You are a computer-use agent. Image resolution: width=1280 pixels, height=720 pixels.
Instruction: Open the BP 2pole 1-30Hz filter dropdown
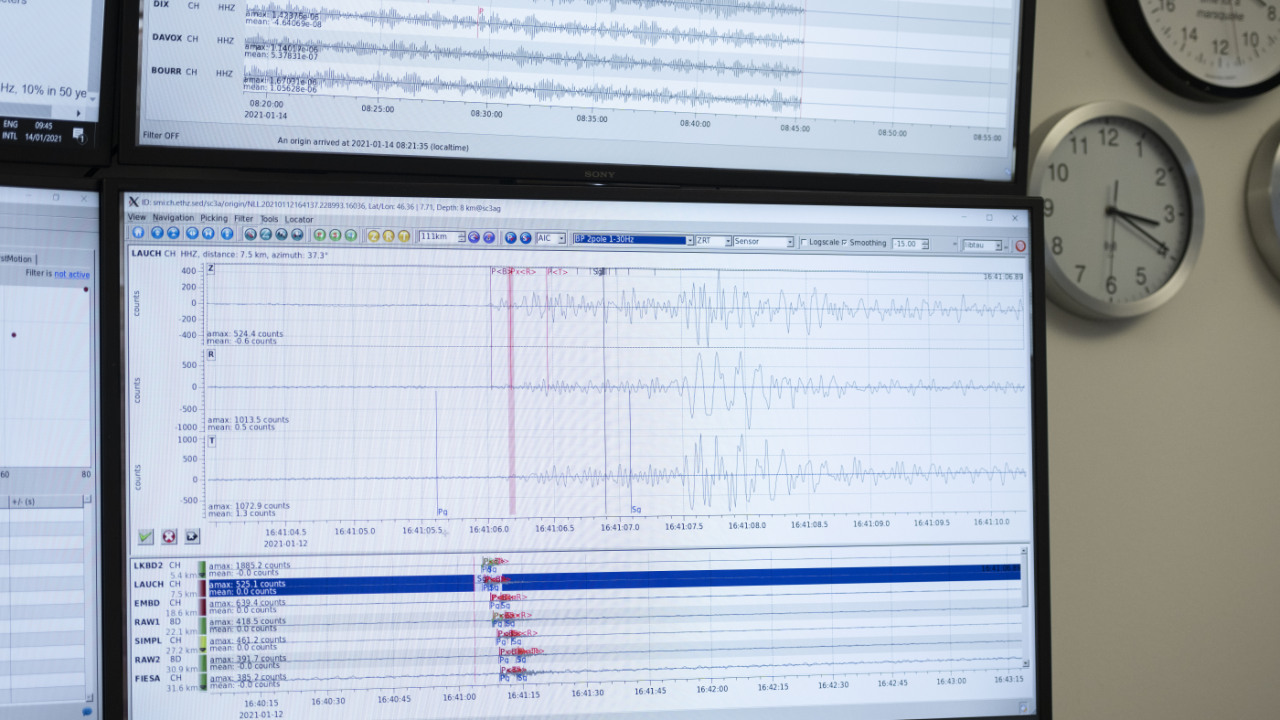coord(632,240)
